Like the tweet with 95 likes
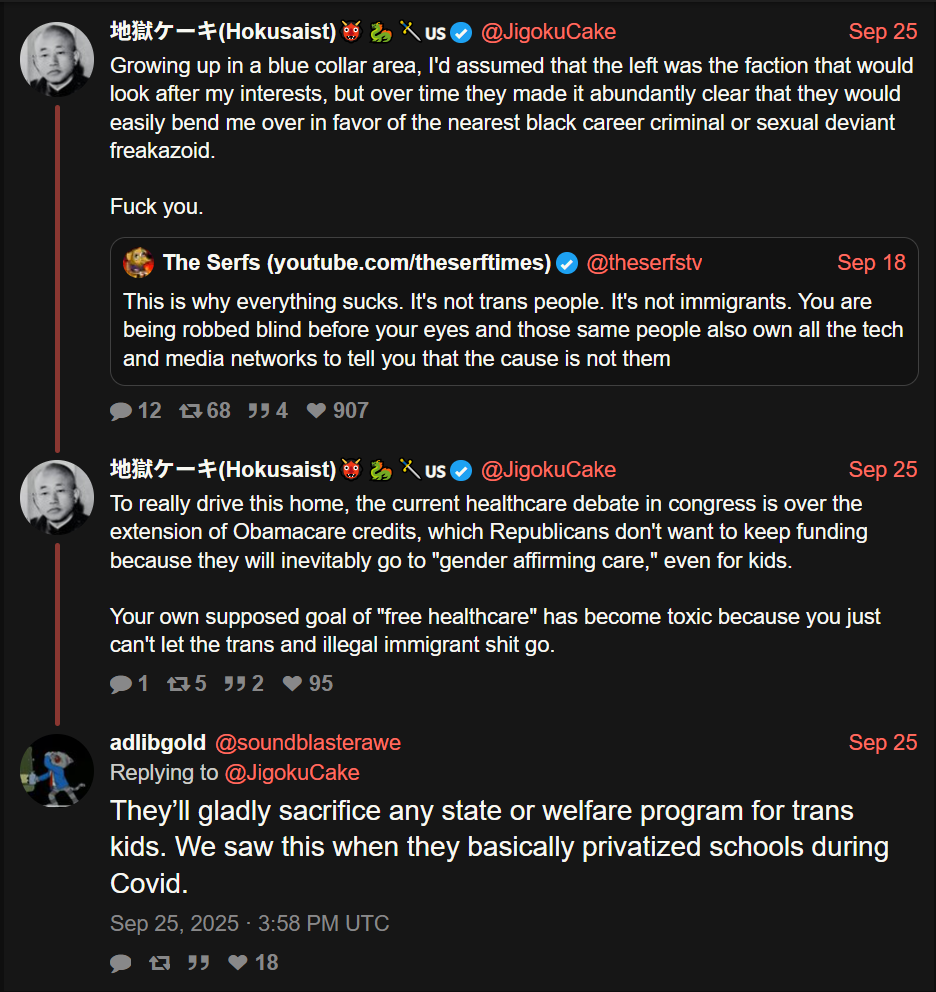The height and width of the screenshot is (992, 936). (x=292, y=684)
